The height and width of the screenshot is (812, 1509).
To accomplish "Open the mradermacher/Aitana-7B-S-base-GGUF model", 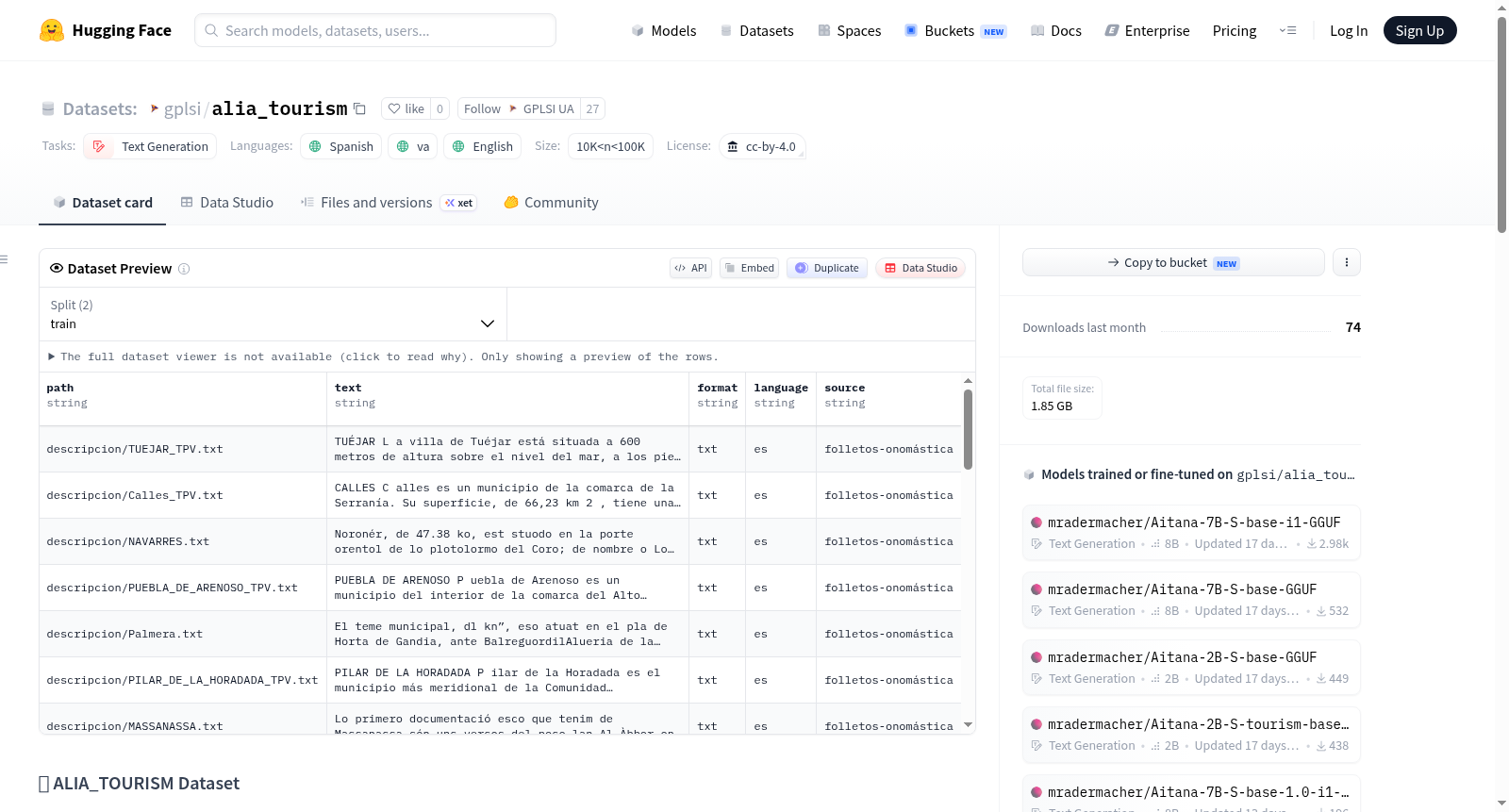I will [1191, 599].
